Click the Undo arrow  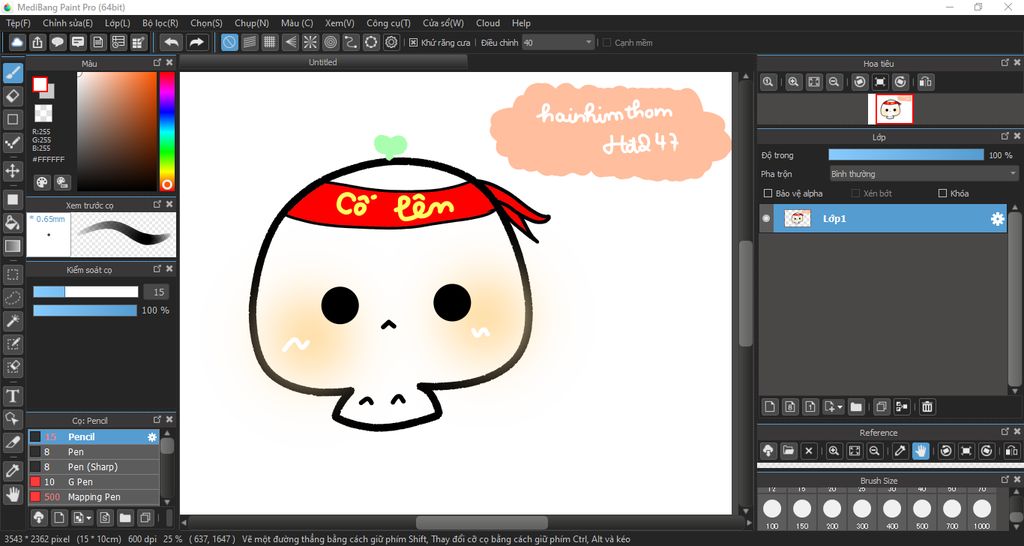171,42
